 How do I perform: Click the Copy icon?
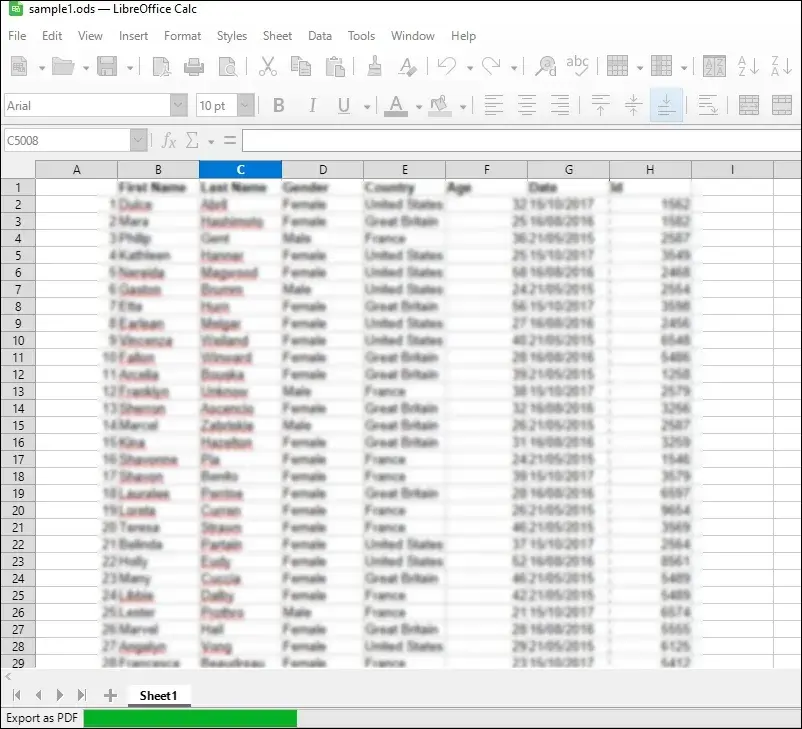(301, 67)
